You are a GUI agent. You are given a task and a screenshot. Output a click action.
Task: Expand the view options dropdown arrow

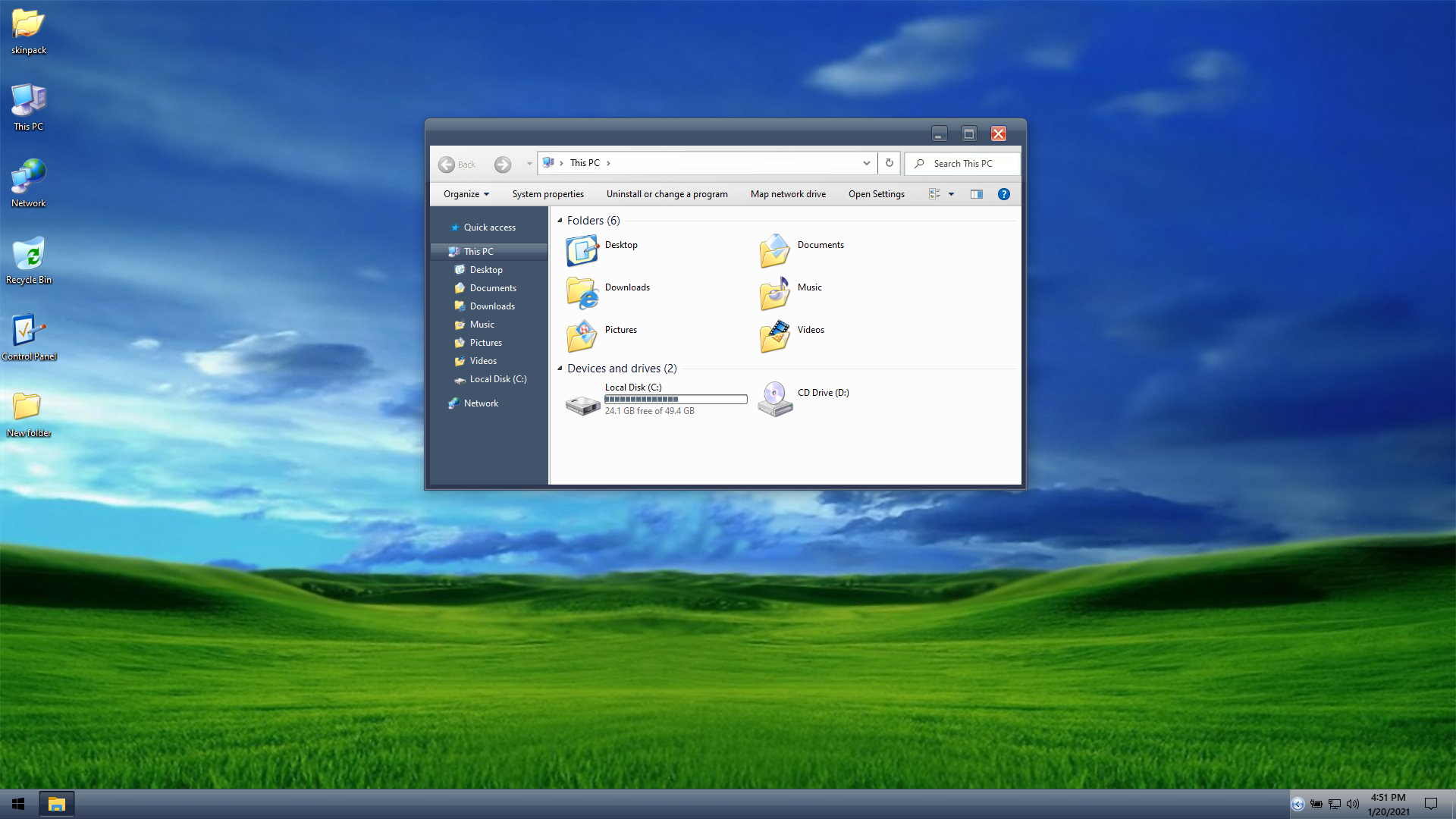coord(951,194)
